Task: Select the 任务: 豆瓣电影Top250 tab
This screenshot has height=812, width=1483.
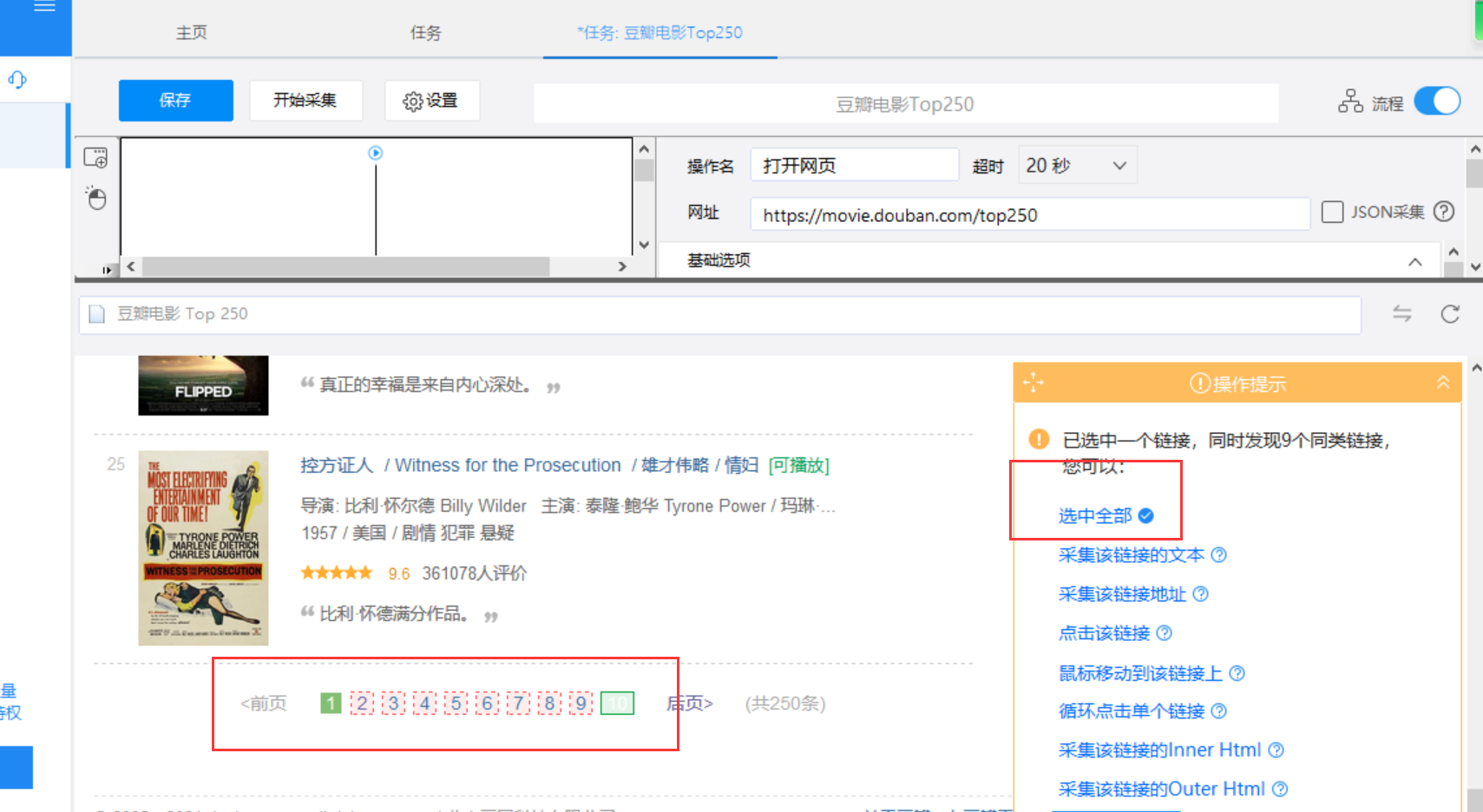Action: pyautogui.click(x=659, y=33)
